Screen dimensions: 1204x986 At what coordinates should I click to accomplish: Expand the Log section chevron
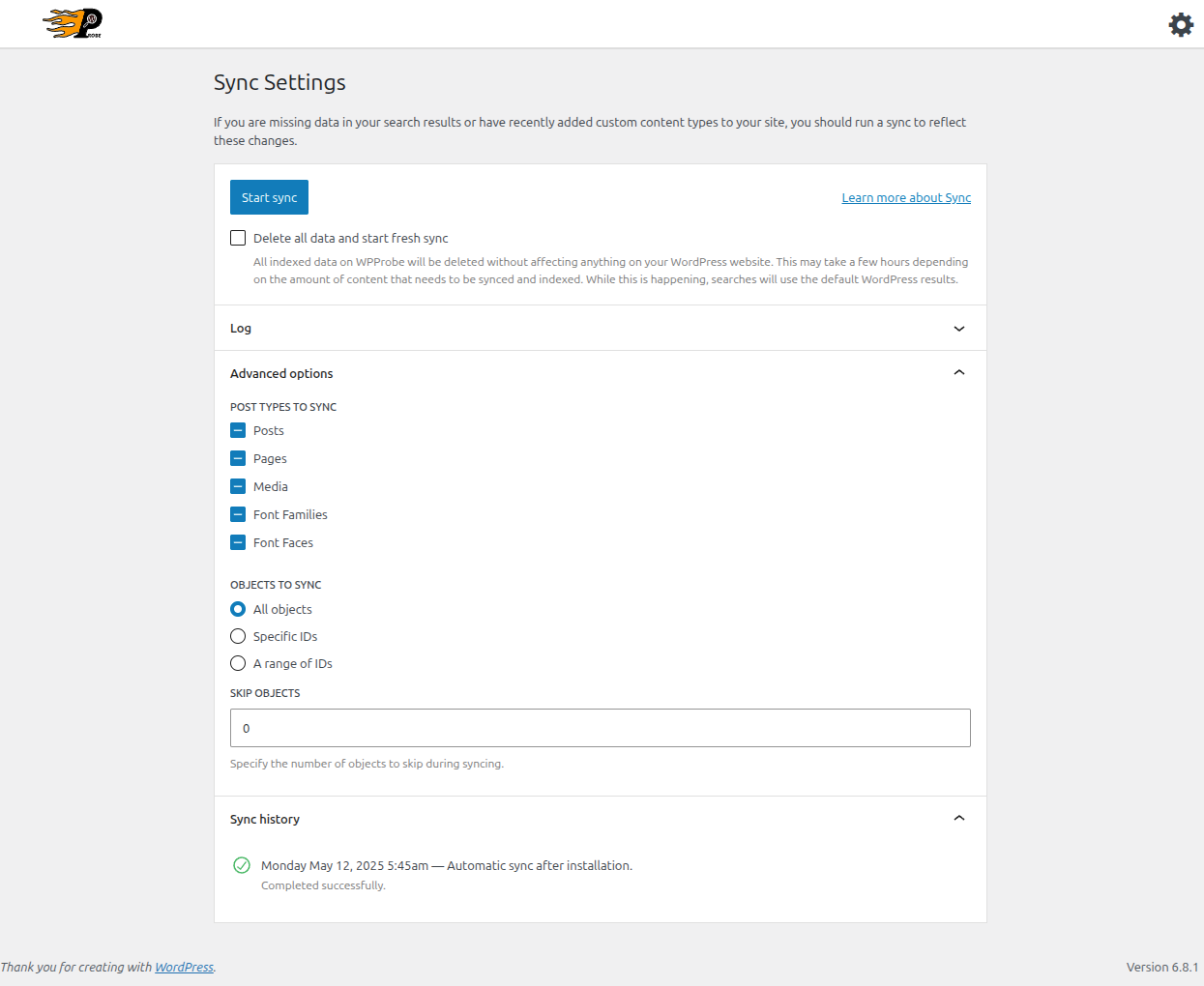pyautogui.click(x=959, y=329)
